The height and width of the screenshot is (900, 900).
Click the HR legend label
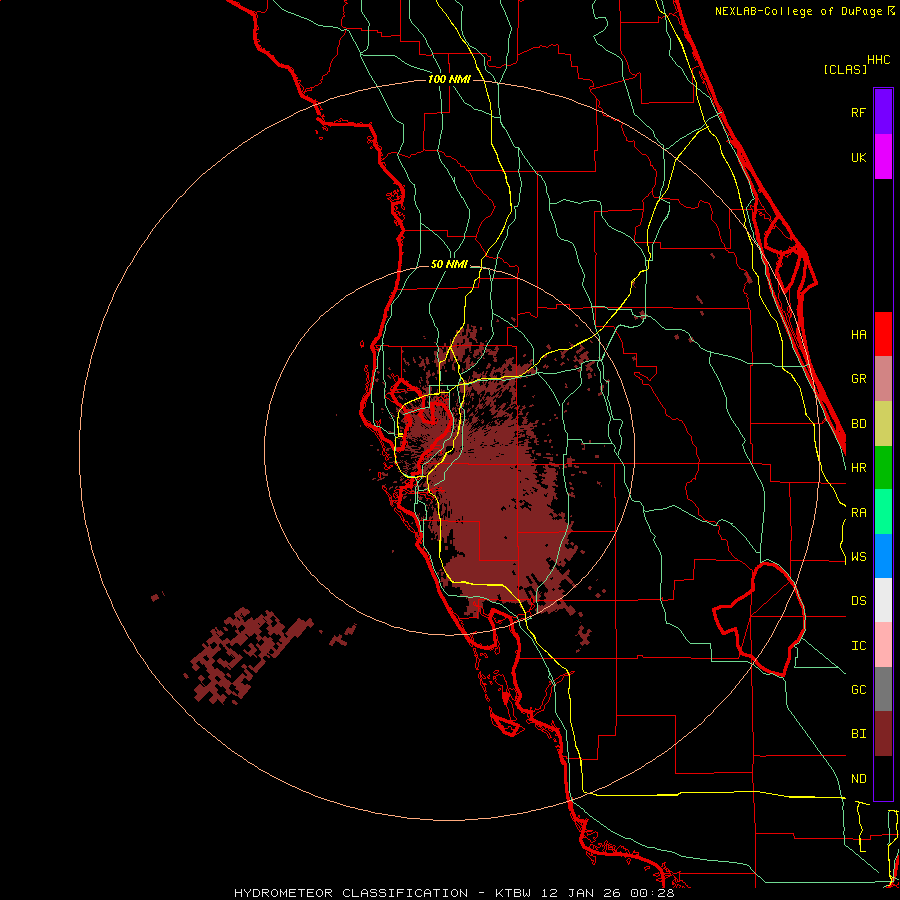pos(859,468)
